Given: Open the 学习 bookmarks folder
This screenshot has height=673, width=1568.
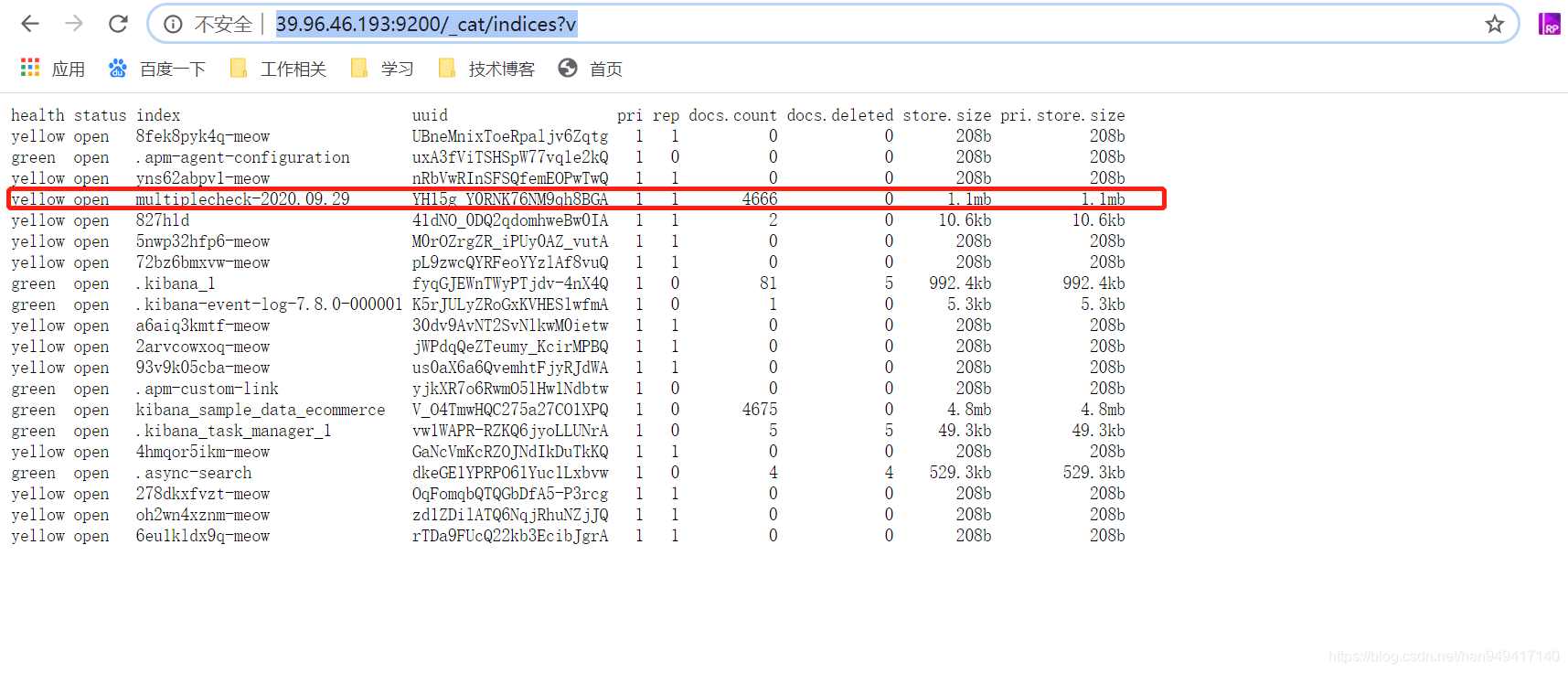Looking at the screenshot, I should click(x=382, y=69).
